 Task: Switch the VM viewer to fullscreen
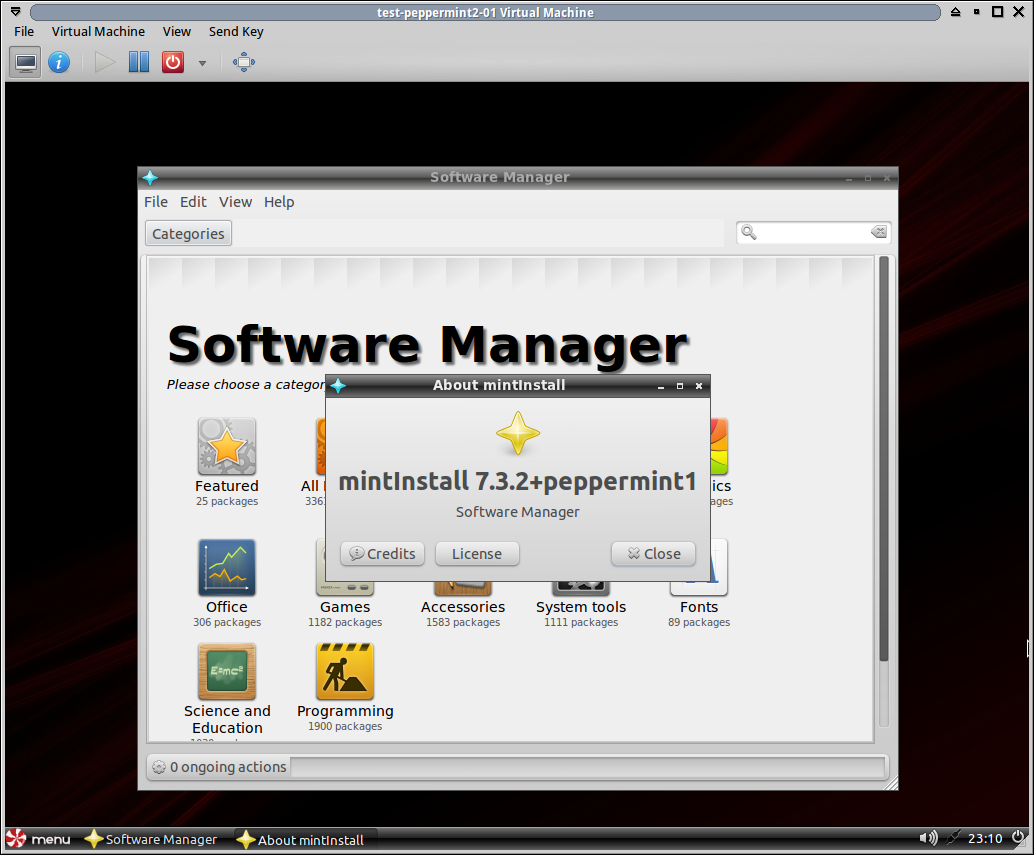[244, 63]
